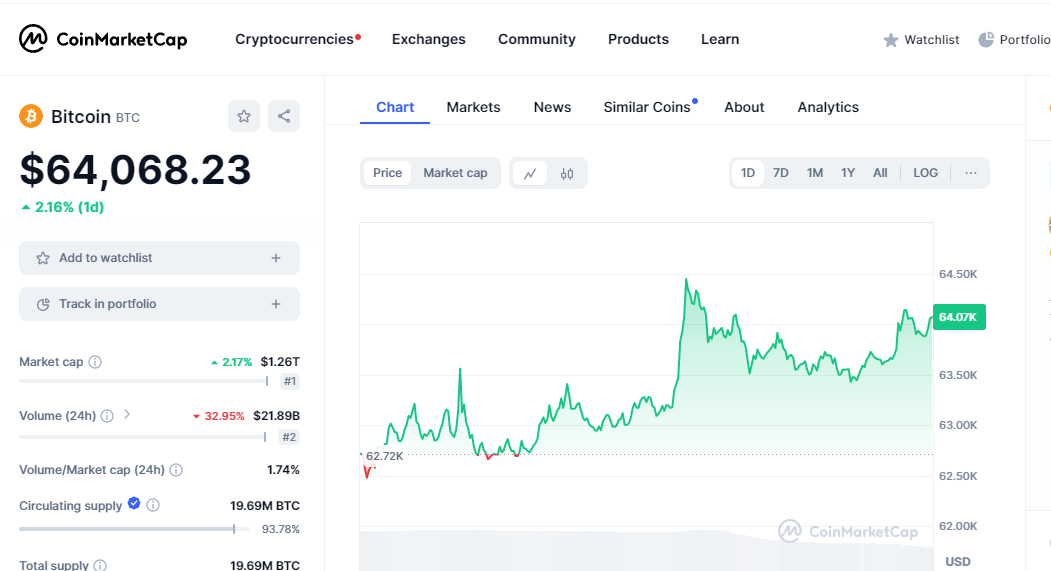Switch to the Chart tab
1051x571 pixels.
tap(395, 107)
